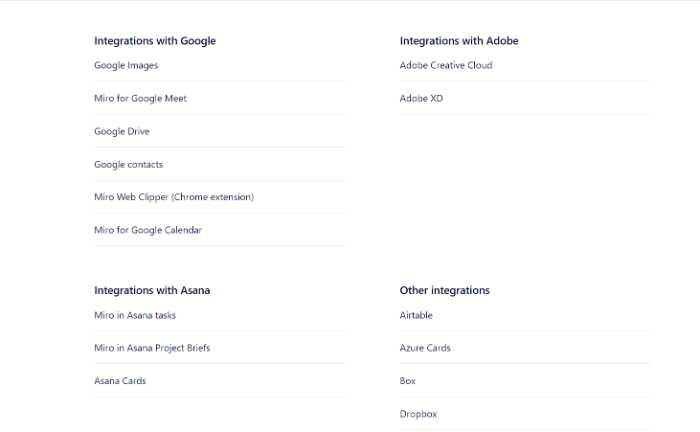The height and width of the screenshot is (432, 700).
Task: Click the Other integrations heading
Action: coord(445,291)
